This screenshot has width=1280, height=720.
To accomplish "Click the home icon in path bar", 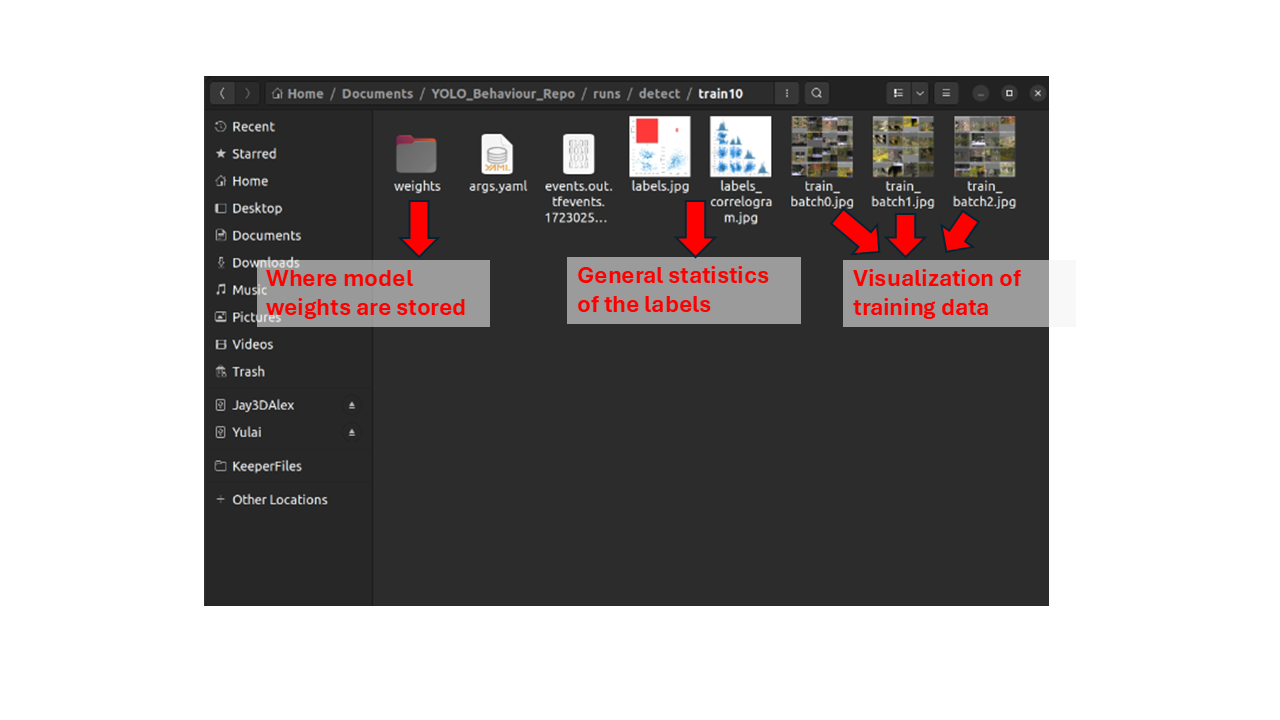I will pyautogui.click(x=279, y=94).
